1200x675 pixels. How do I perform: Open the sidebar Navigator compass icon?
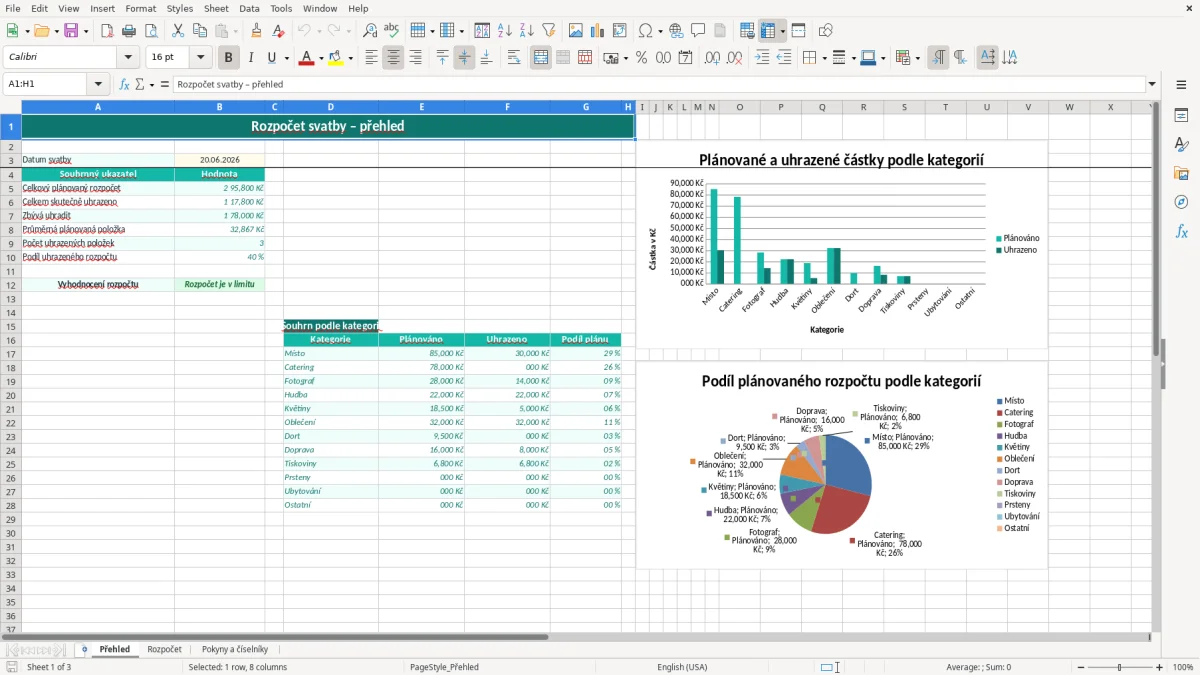pos(1181,202)
